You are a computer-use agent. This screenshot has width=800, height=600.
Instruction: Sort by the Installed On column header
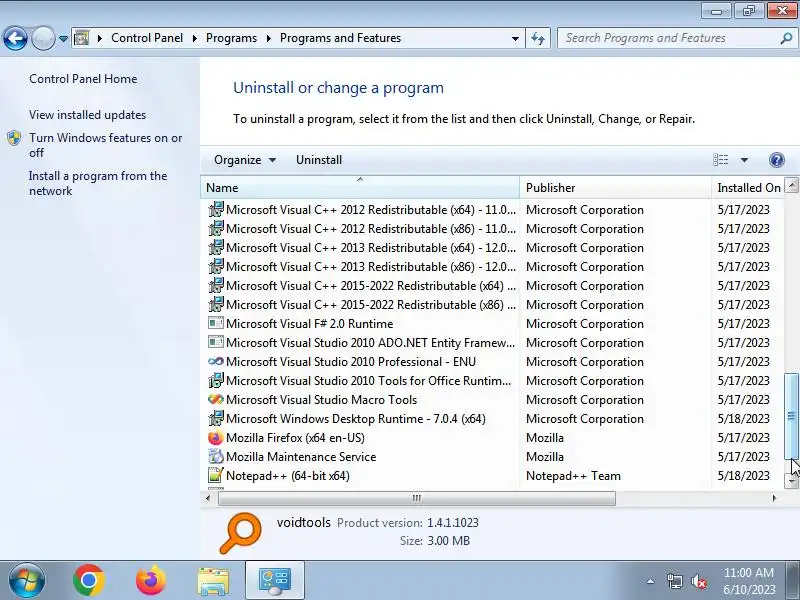click(x=748, y=188)
